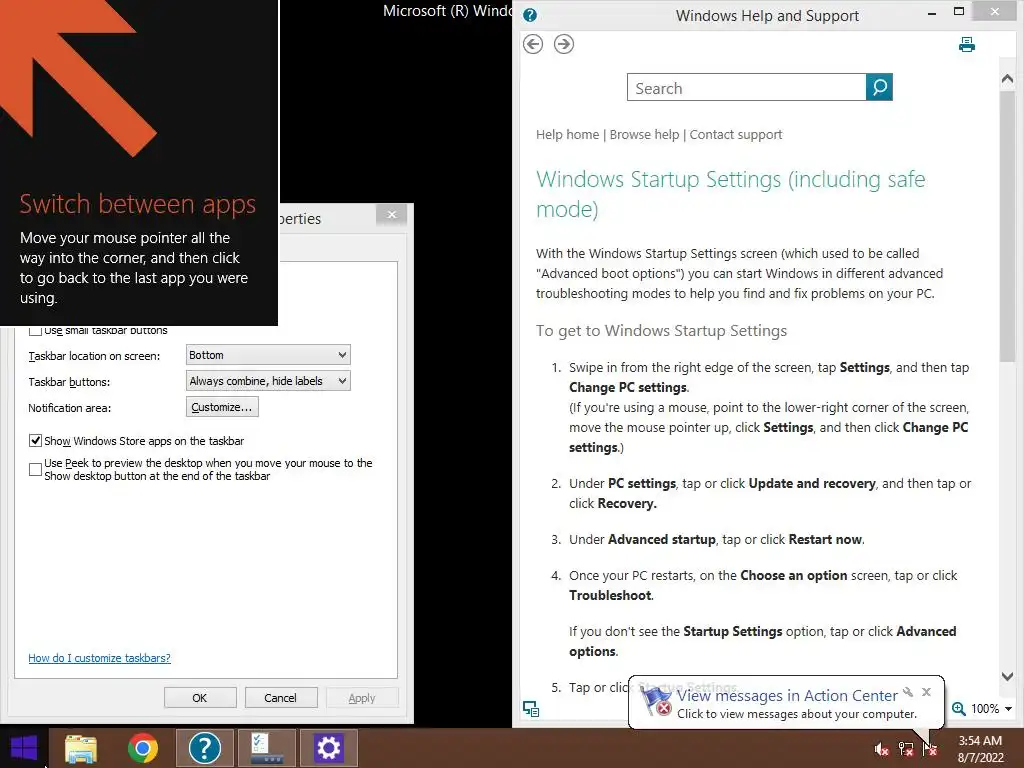The image size is (1024, 768).
Task: Click the Browse help link
Action: 644,135
